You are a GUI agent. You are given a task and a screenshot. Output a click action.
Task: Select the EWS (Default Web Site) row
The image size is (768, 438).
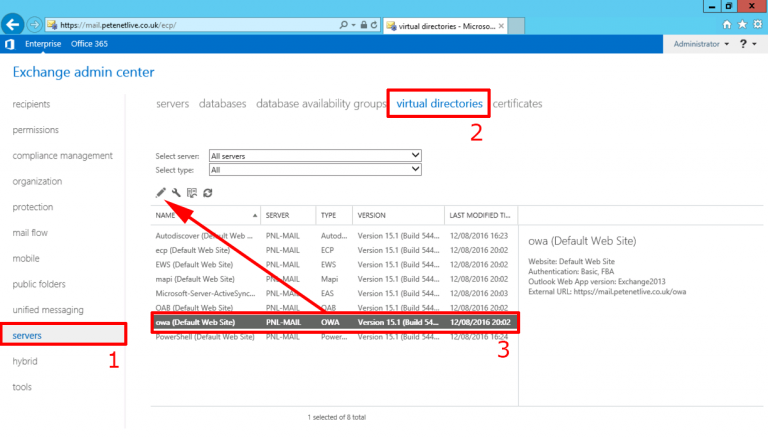(x=334, y=265)
